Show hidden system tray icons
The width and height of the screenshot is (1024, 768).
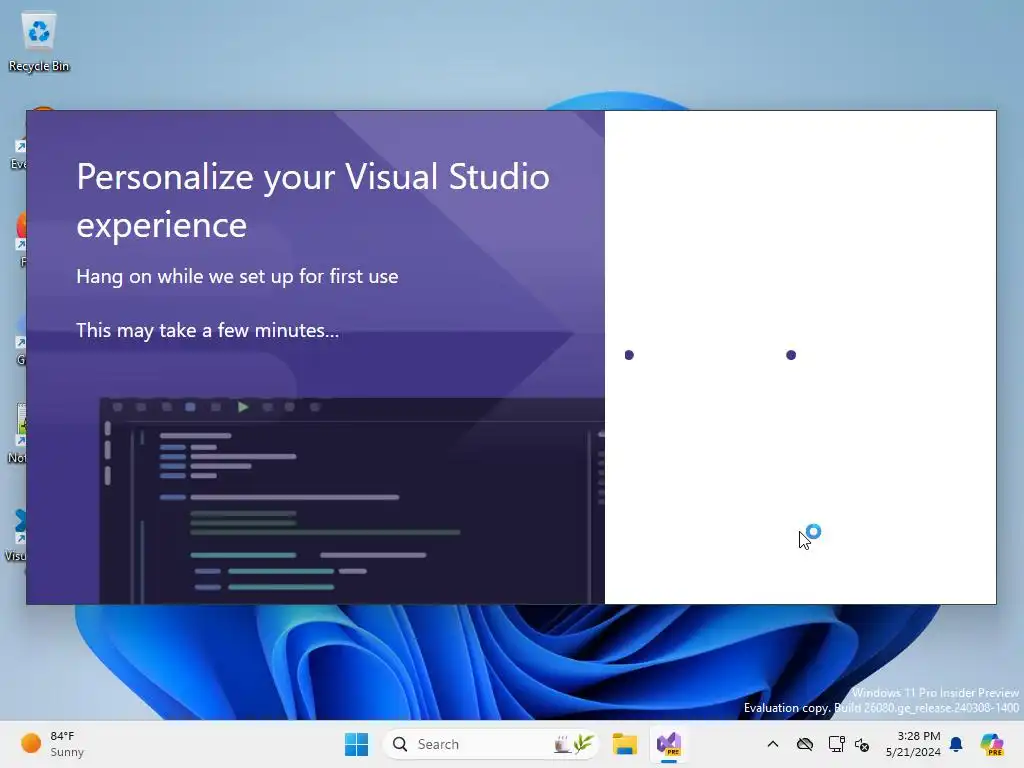[x=773, y=744]
